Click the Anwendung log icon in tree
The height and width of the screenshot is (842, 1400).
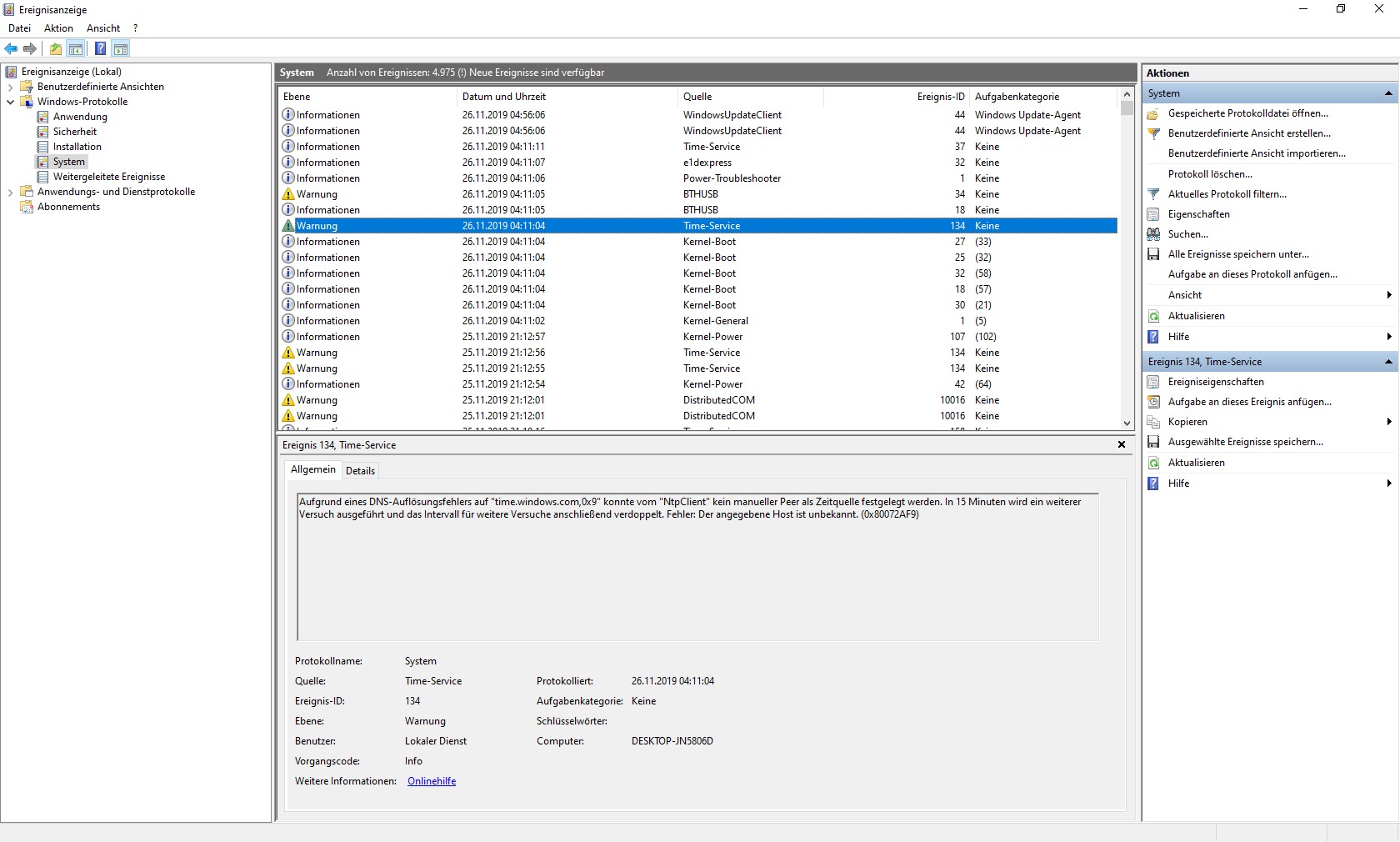(42, 117)
